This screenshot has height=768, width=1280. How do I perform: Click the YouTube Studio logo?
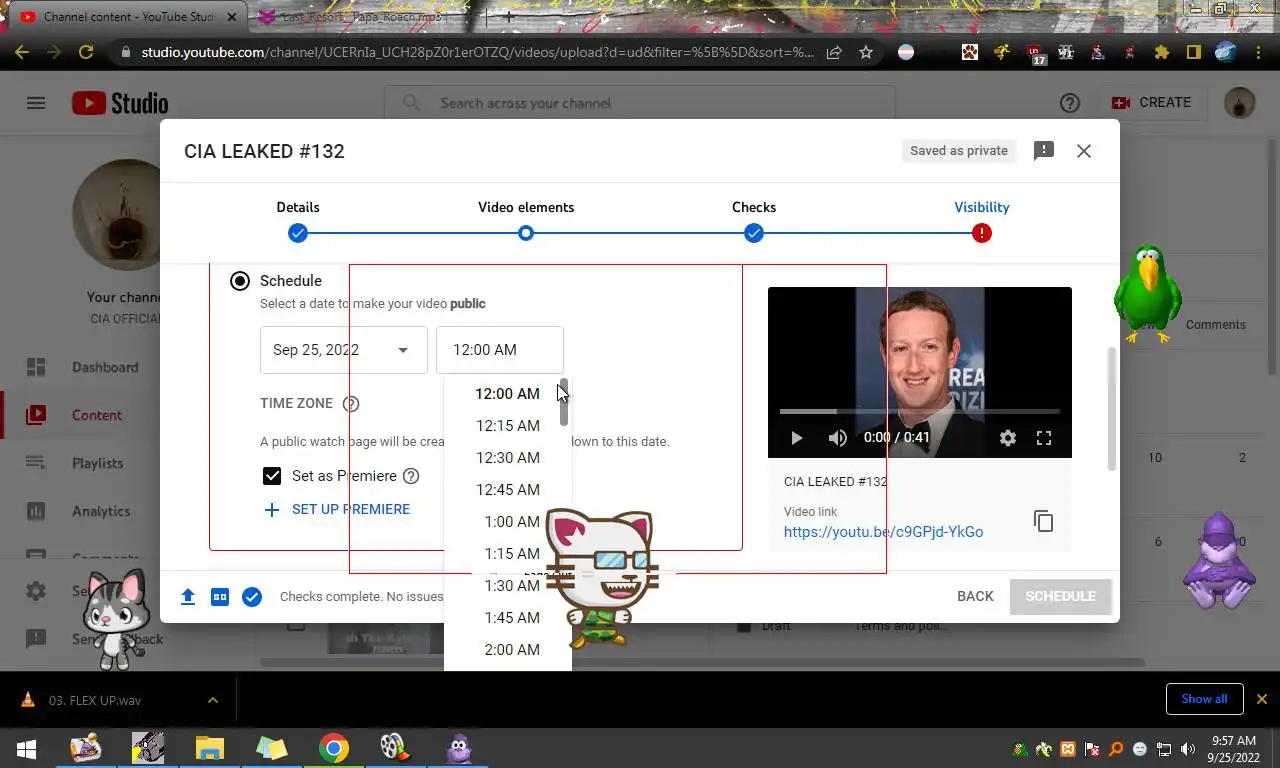coord(120,103)
